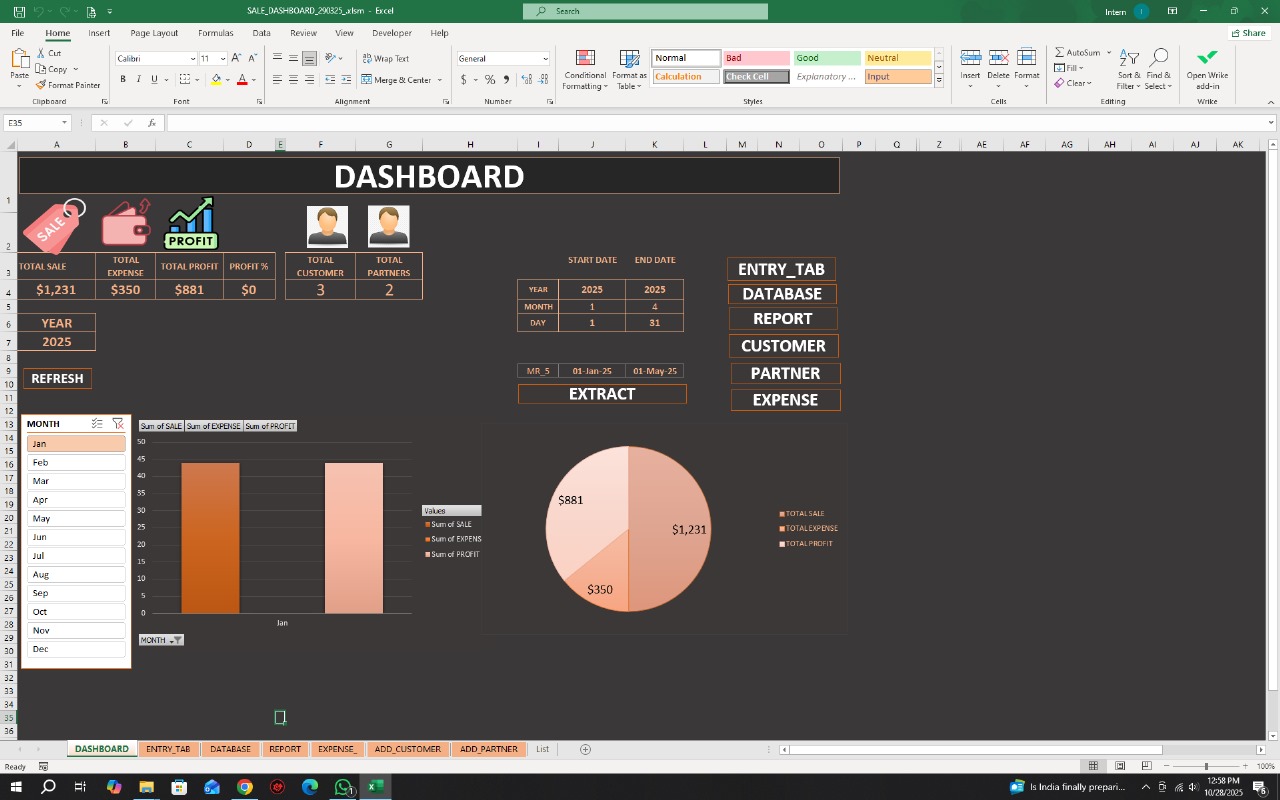1280x800 pixels.
Task: Open the Fill Color swatch menu
Action: pyautogui.click(x=214, y=79)
